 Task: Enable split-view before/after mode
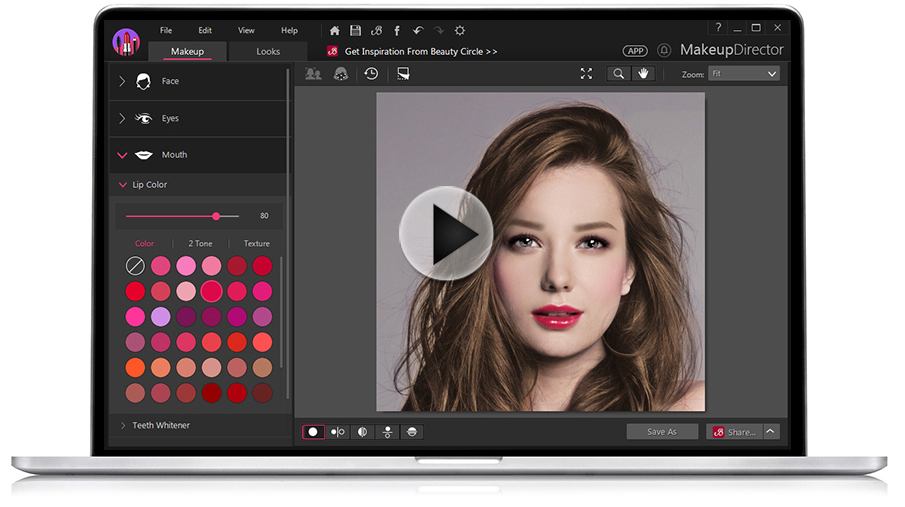[x=362, y=432]
